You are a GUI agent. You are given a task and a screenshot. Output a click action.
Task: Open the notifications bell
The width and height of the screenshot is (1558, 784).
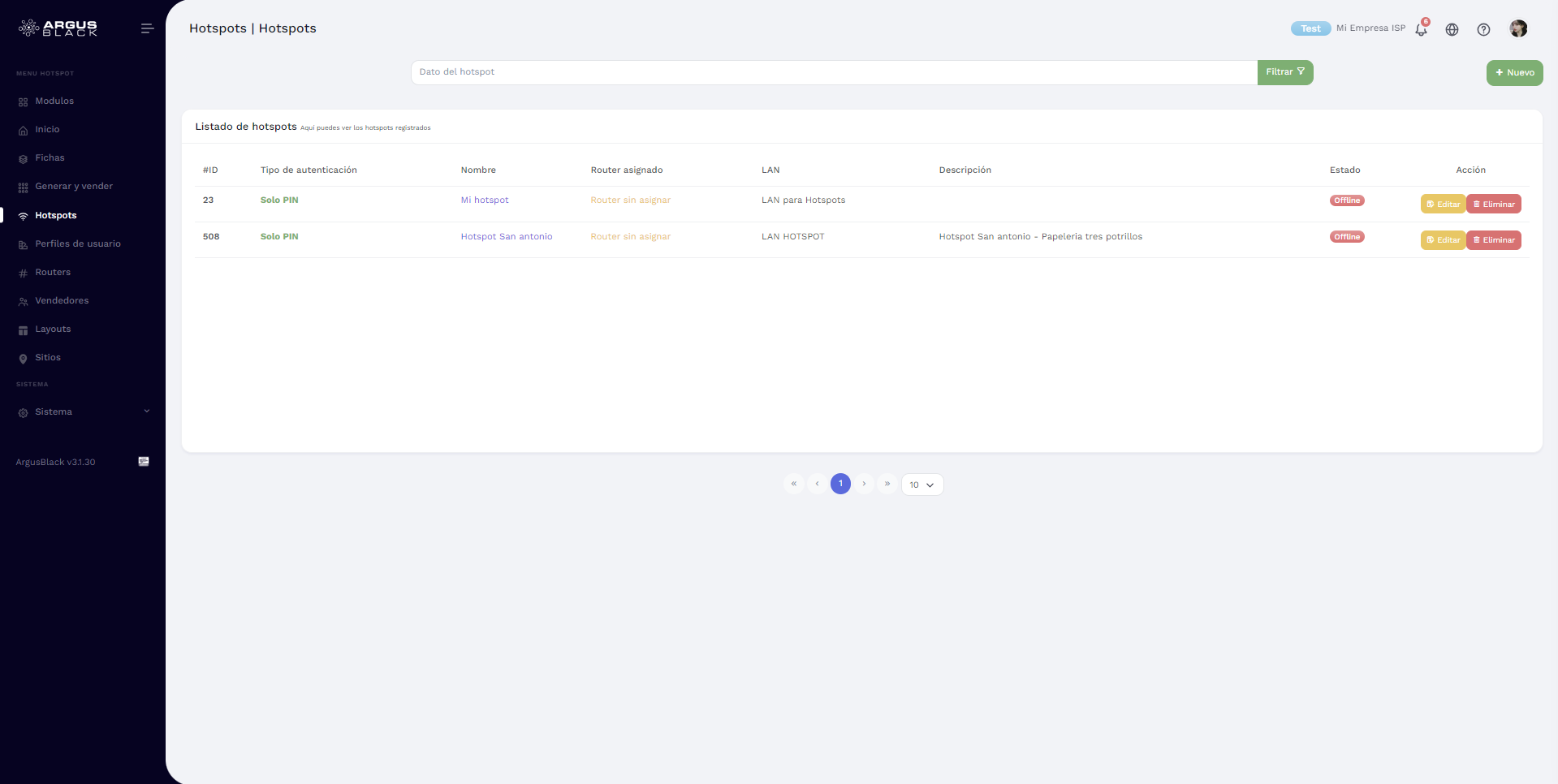[x=1420, y=28]
